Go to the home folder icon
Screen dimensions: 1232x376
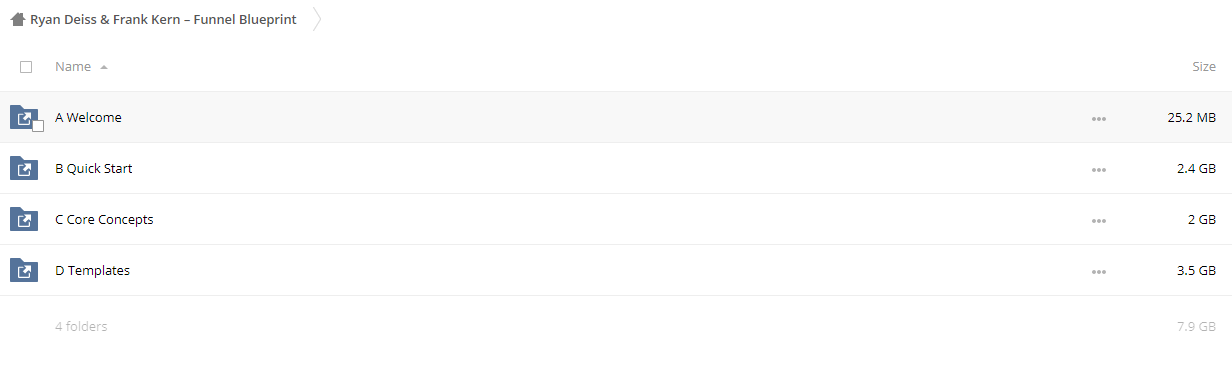point(17,19)
